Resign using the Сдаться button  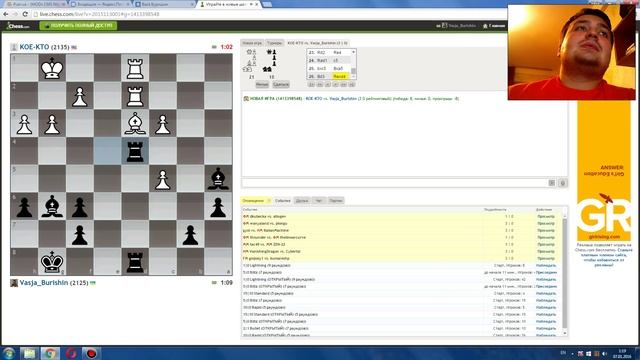[x=281, y=84]
